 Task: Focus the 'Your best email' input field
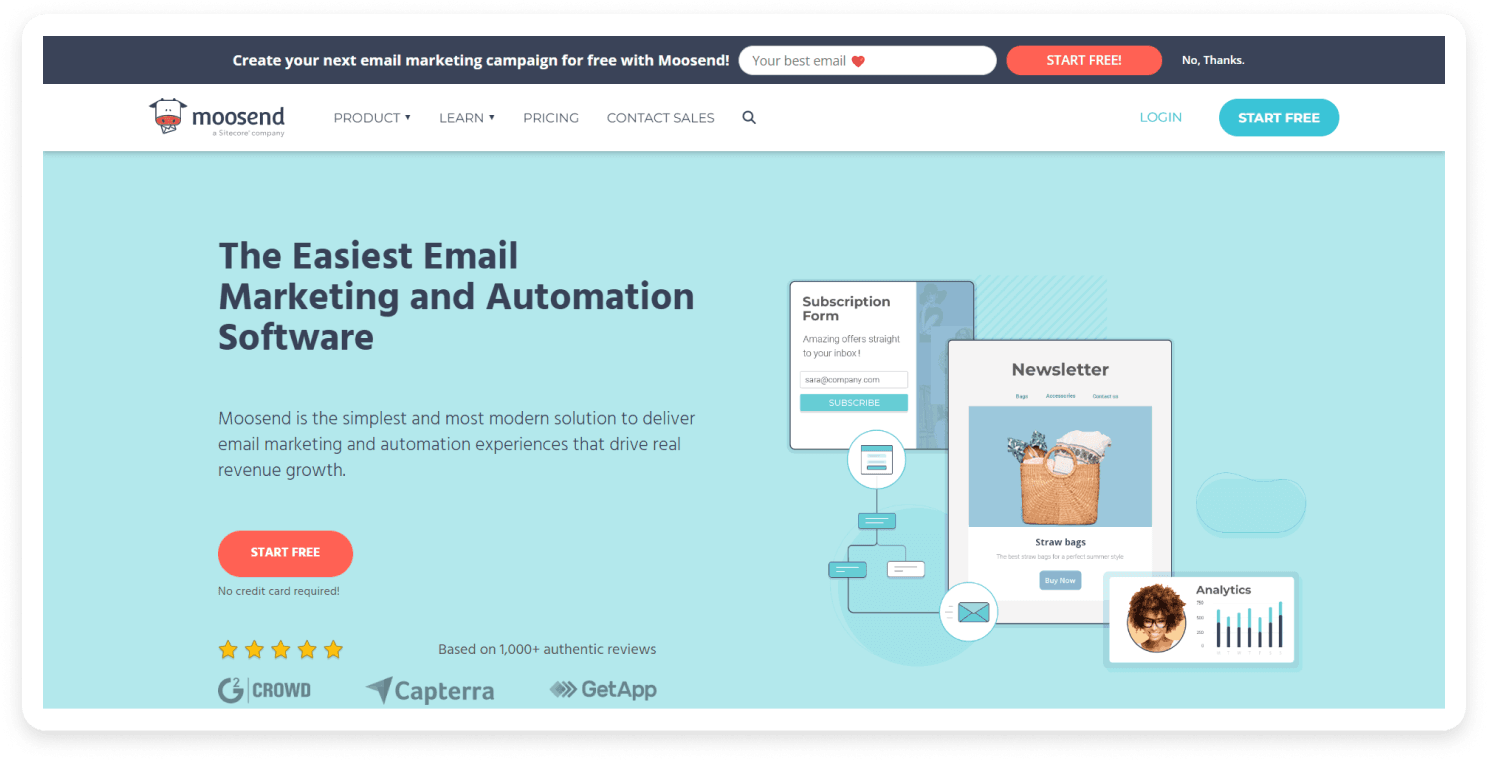tap(867, 60)
